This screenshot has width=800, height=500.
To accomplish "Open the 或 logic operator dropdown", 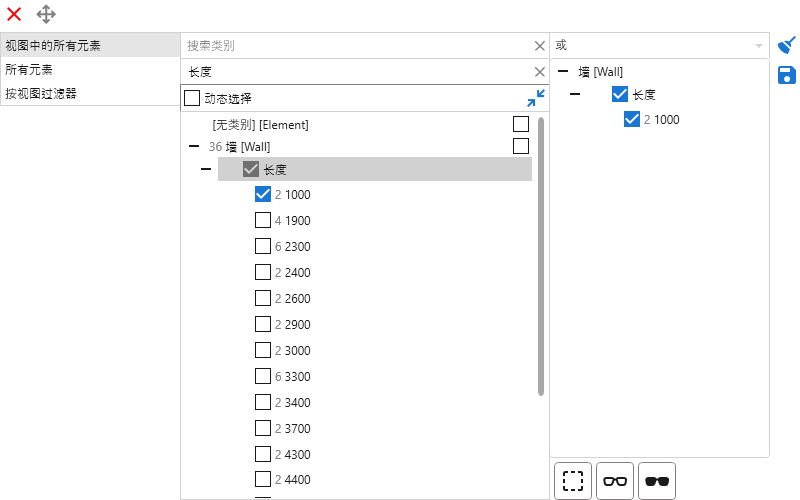I will 758,46.
